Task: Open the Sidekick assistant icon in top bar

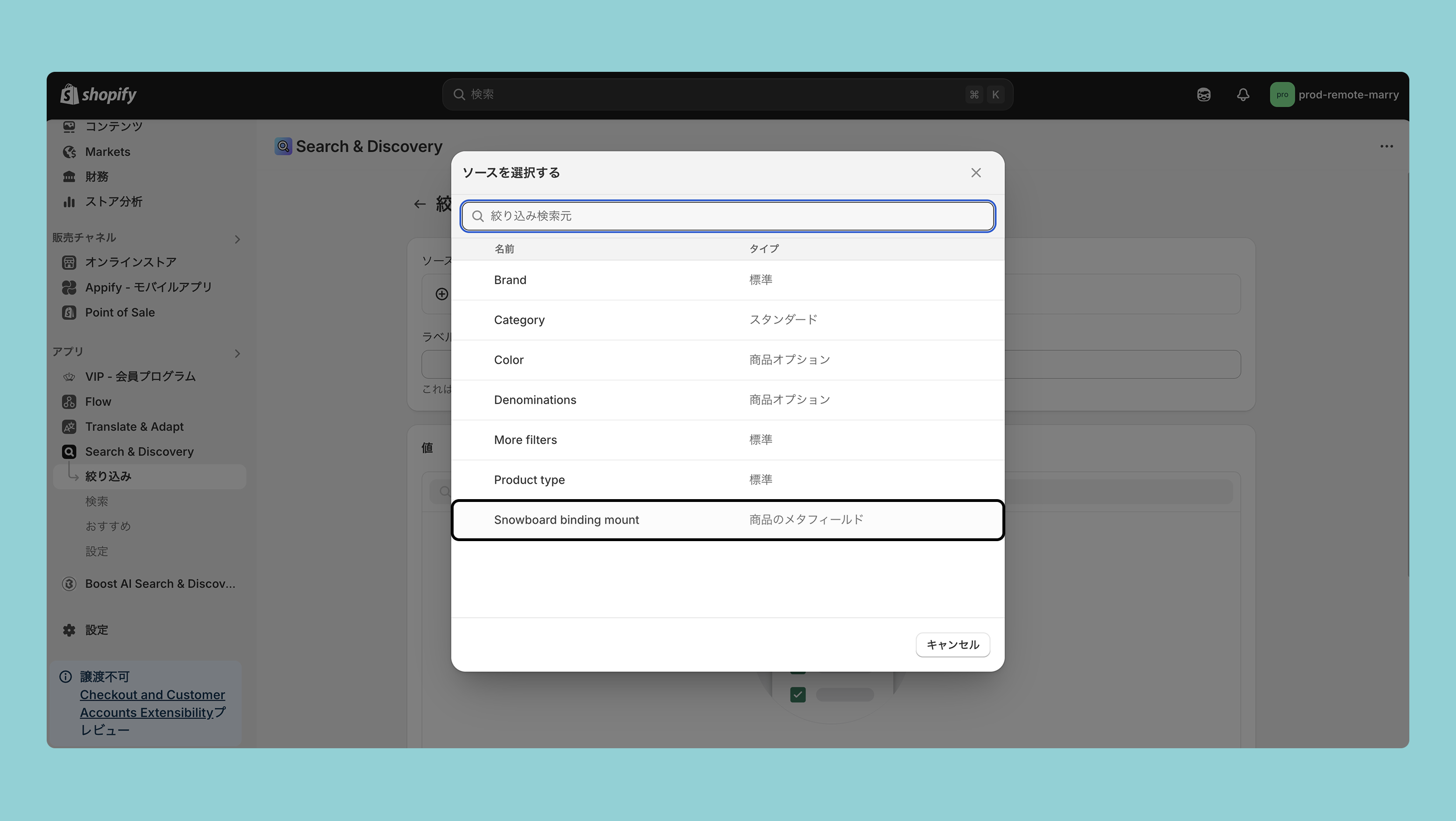Action: (x=1204, y=94)
